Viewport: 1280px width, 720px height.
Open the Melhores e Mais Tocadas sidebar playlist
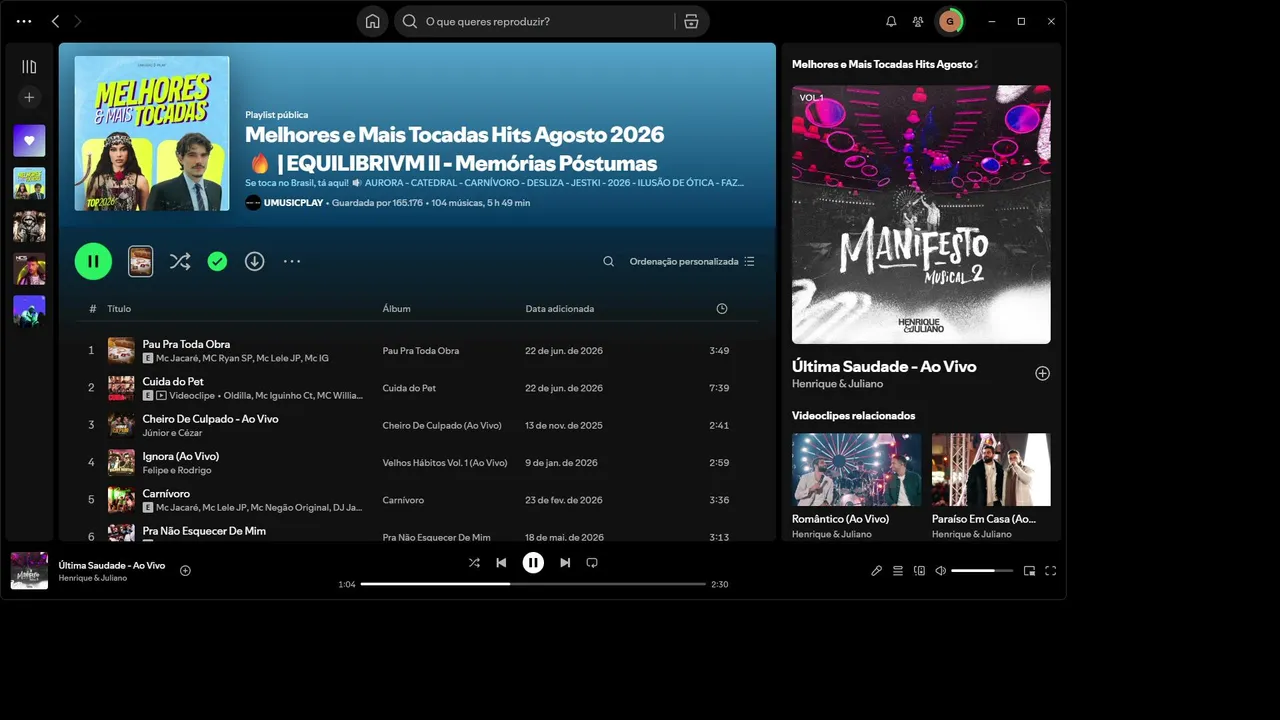(x=29, y=184)
